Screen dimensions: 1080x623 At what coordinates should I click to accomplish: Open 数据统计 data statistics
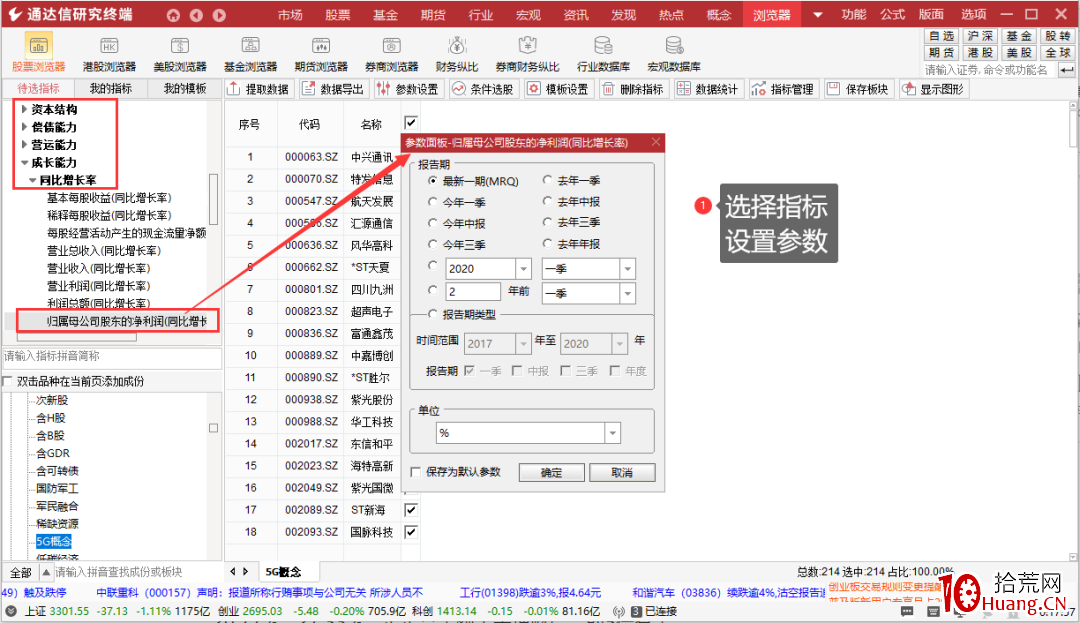point(708,89)
